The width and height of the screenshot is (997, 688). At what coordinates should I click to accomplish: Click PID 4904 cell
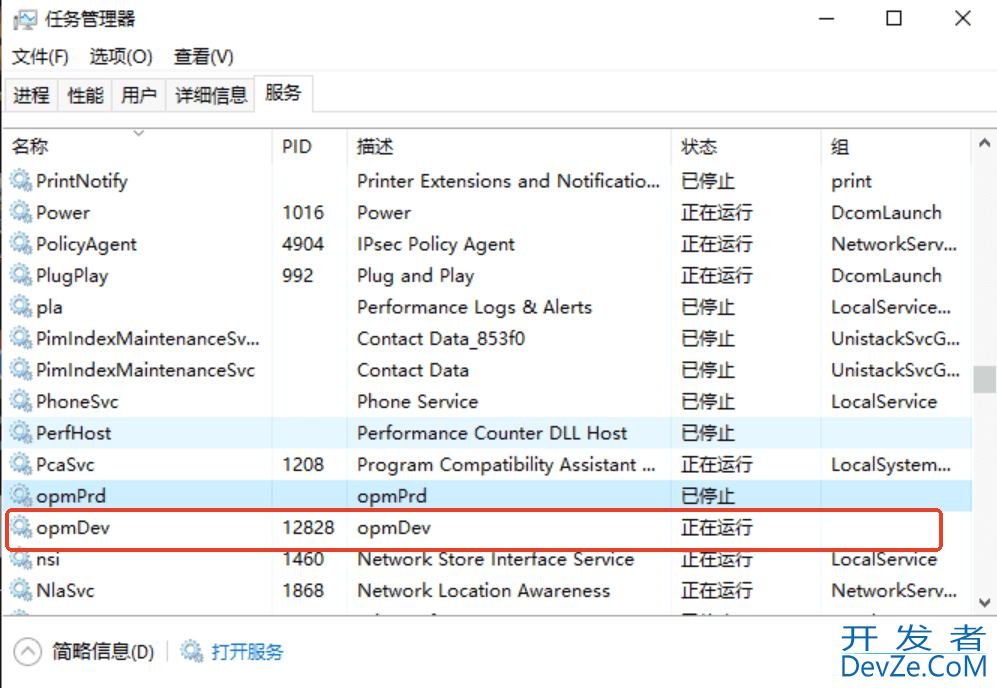click(303, 244)
